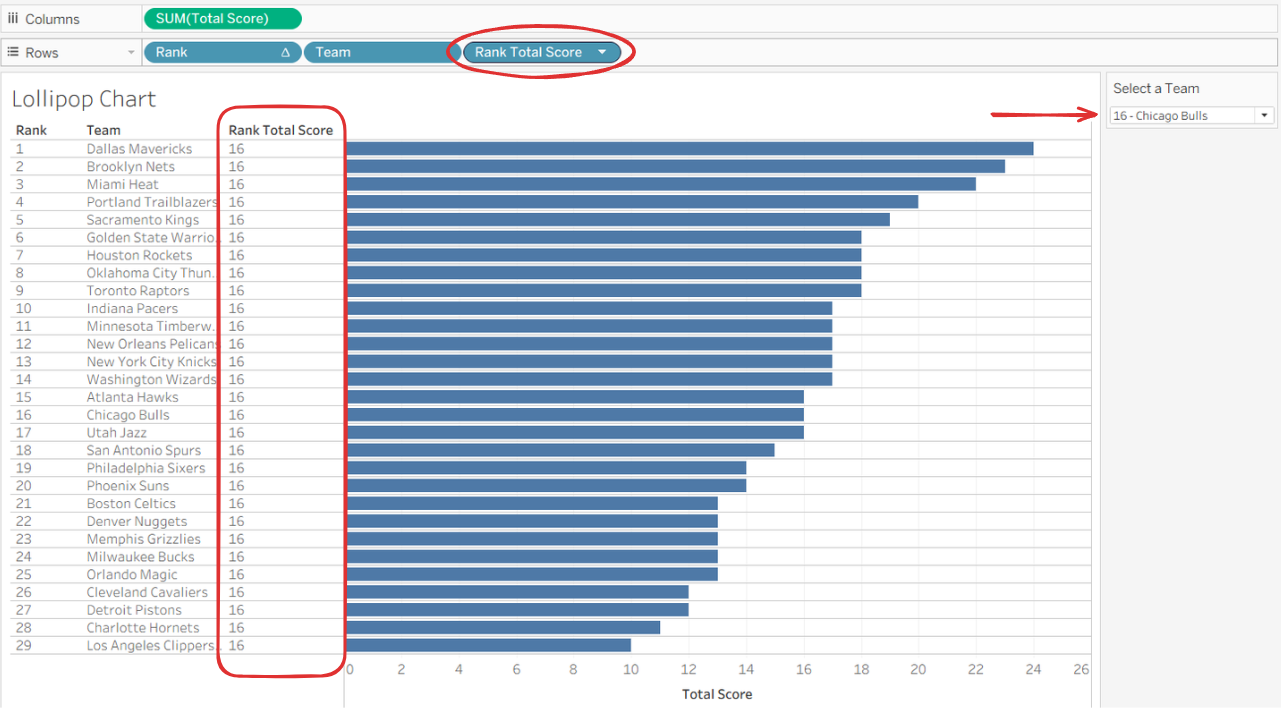Viewport: 1281px width, 708px height.
Task: Click the Total Score axis title
Action: (x=717, y=694)
